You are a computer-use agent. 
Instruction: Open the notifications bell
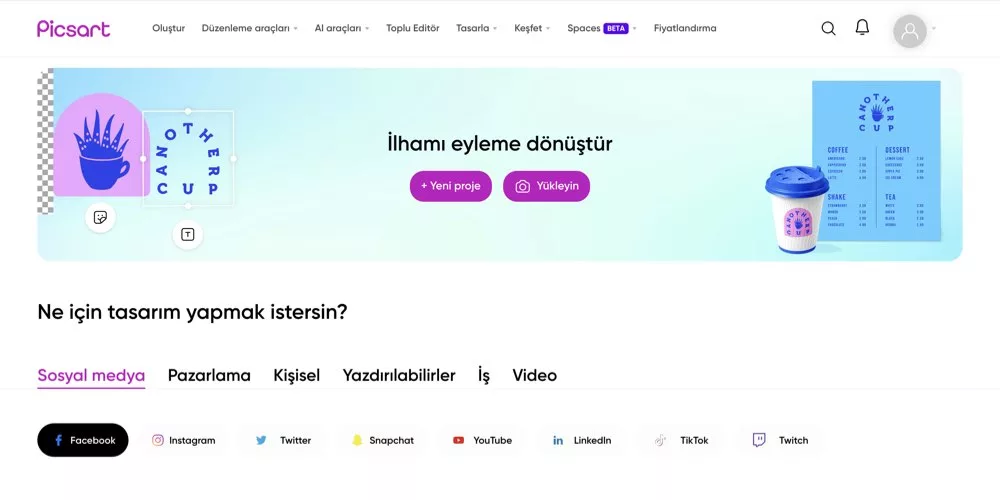click(862, 27)
